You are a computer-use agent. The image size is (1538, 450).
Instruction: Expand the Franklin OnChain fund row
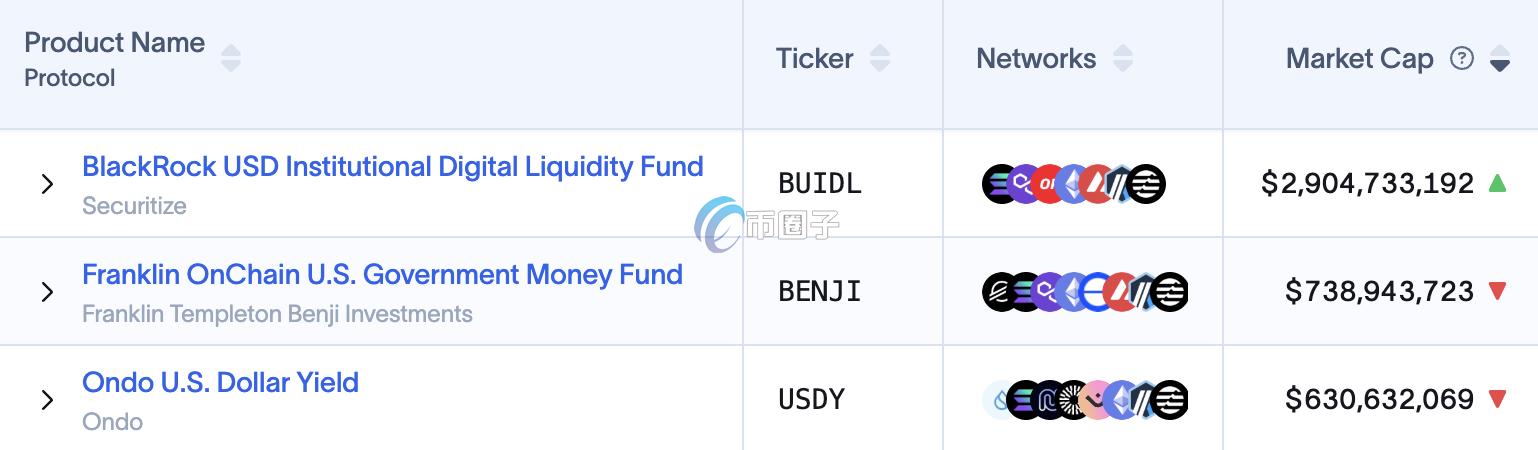pos(47,292)
